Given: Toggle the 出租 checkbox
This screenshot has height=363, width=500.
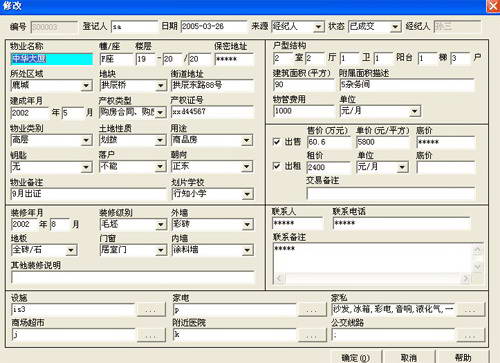Looking at the screenshot, I should [x=276, y=166].
